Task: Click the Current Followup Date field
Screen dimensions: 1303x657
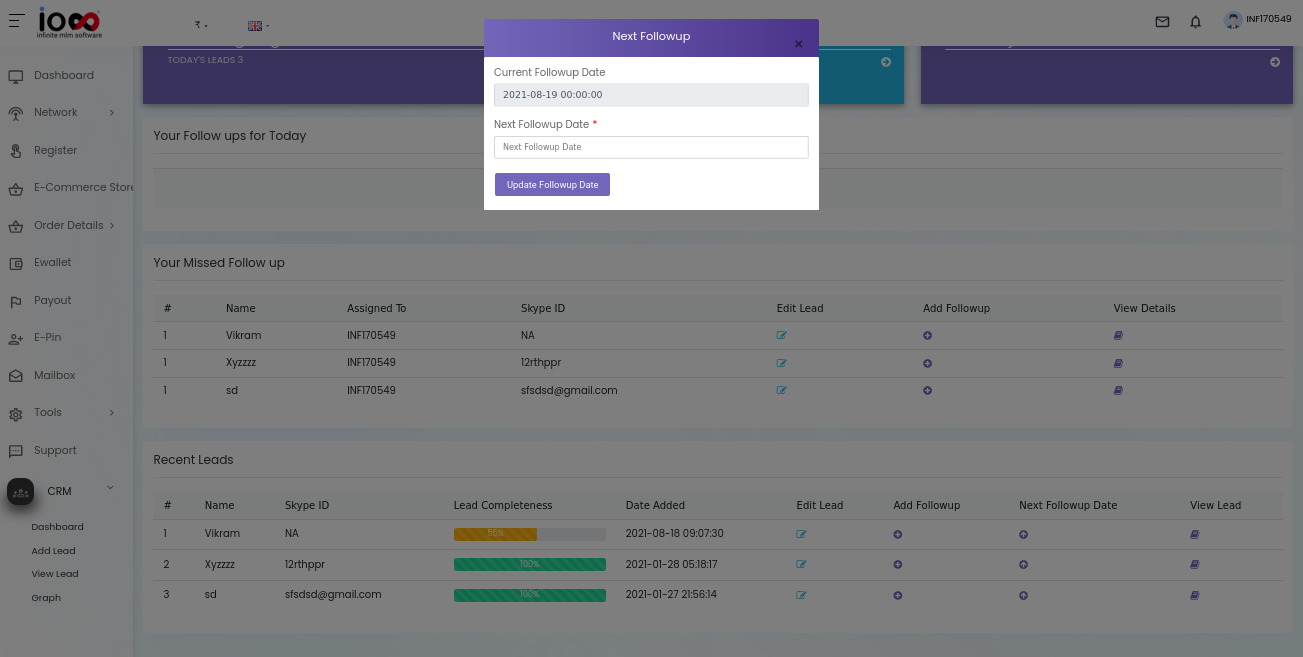Action: coord(651,95)
